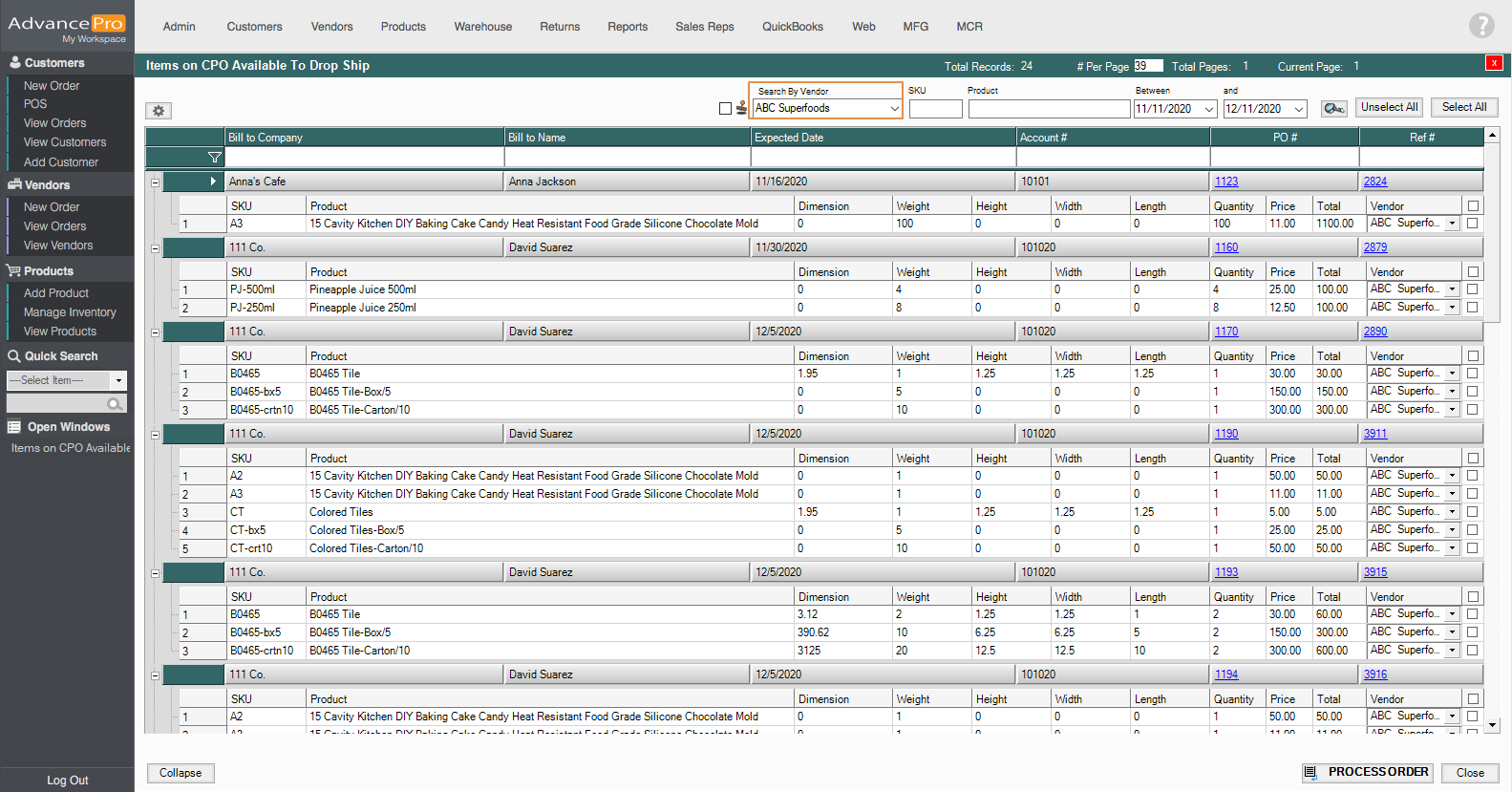This screenshot has width=1512, height=792.
Task: Open the grid settings gear button
Action: (159, 111)
